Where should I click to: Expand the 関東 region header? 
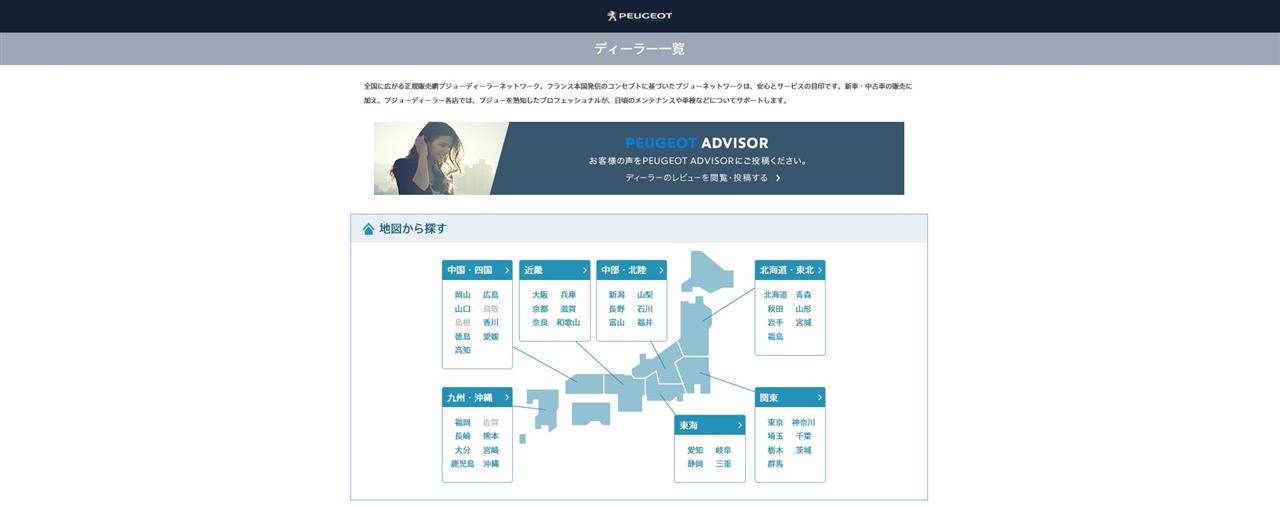coord(790,397)
